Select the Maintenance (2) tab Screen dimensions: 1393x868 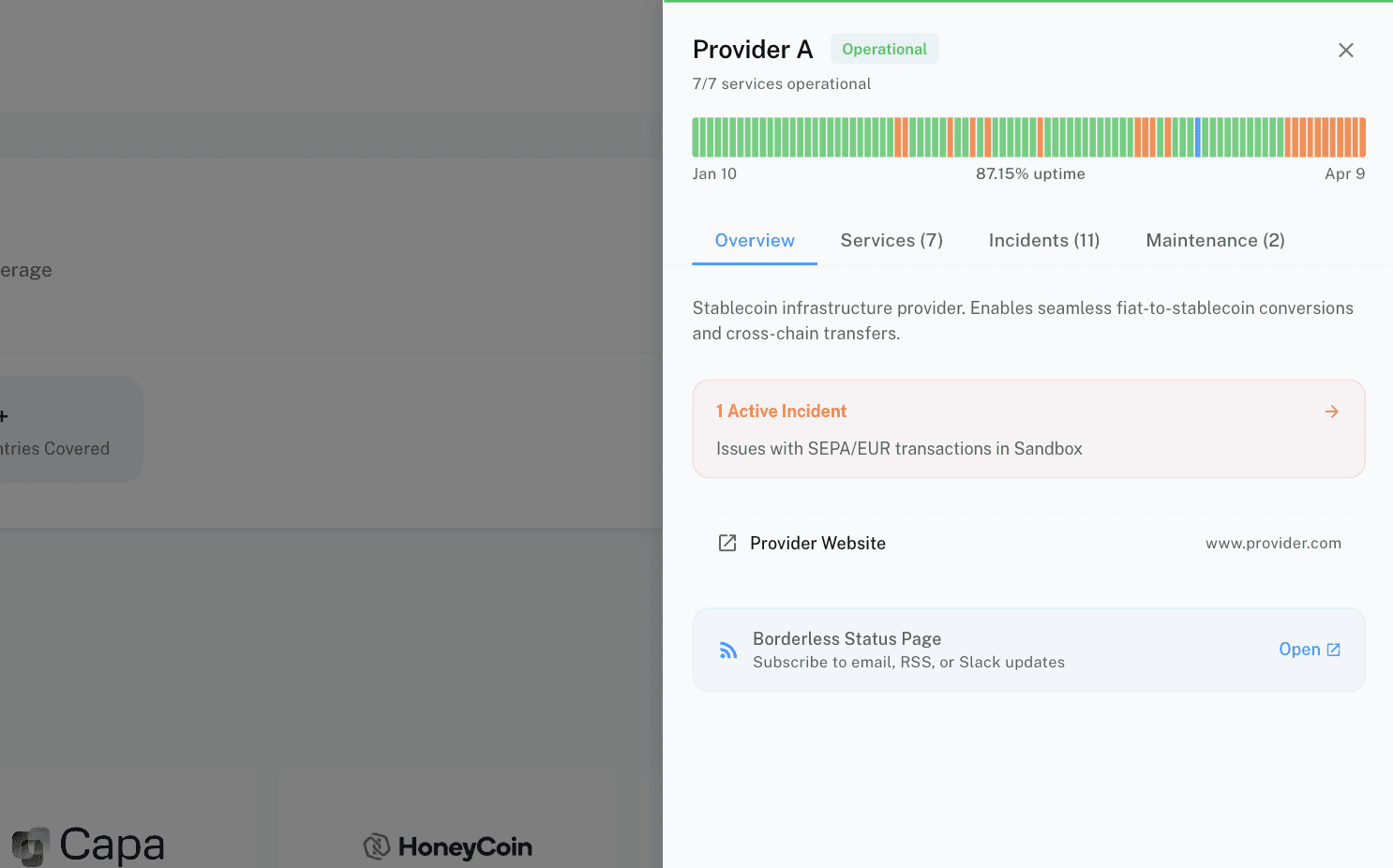coord(1215,241)
